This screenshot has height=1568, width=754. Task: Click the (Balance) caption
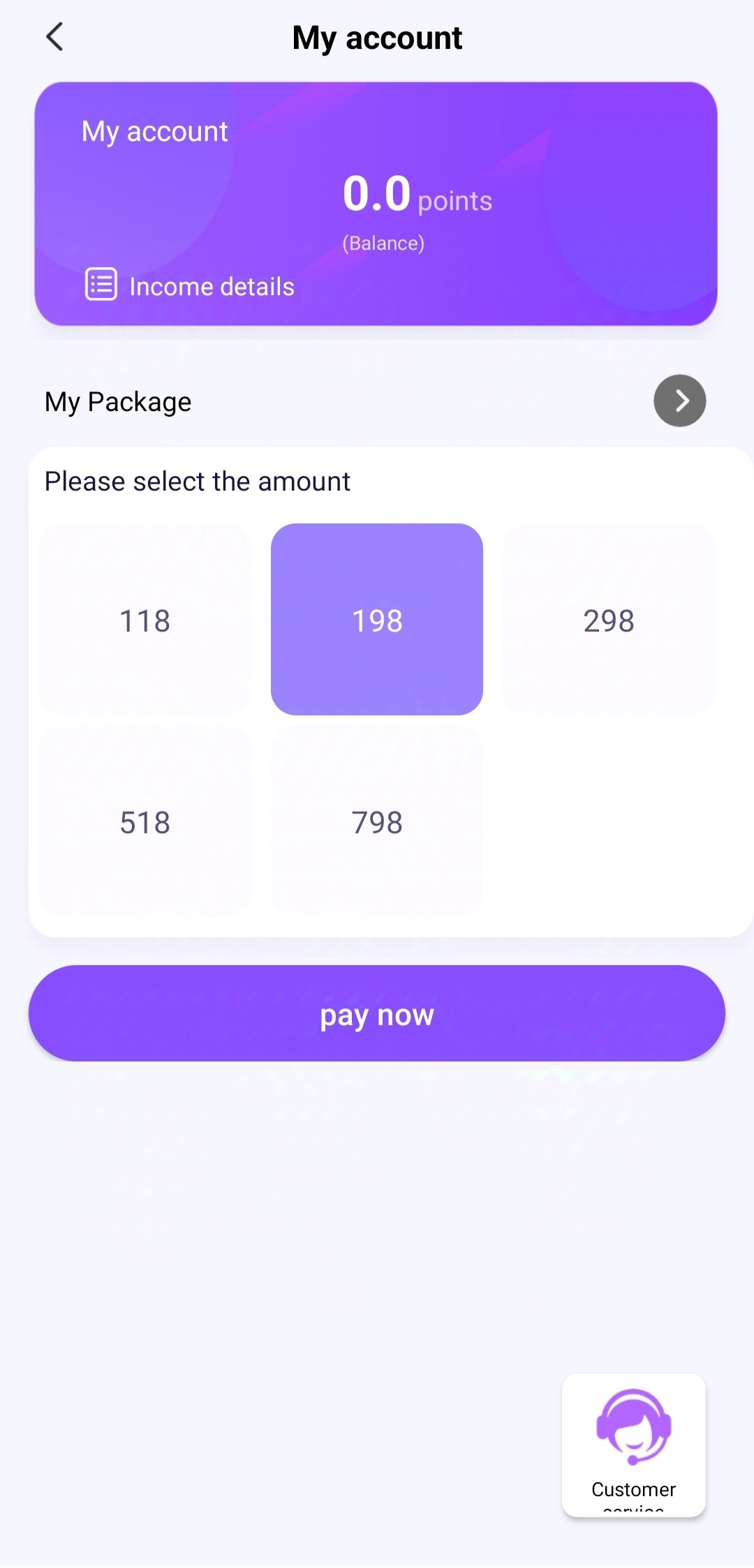coord(383,243)
